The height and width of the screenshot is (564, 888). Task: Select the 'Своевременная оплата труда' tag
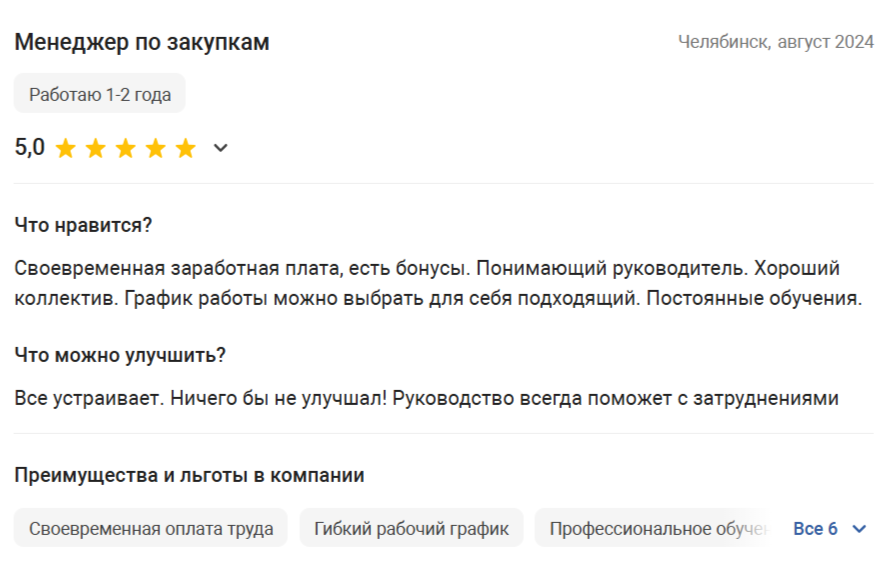point(151,528)
